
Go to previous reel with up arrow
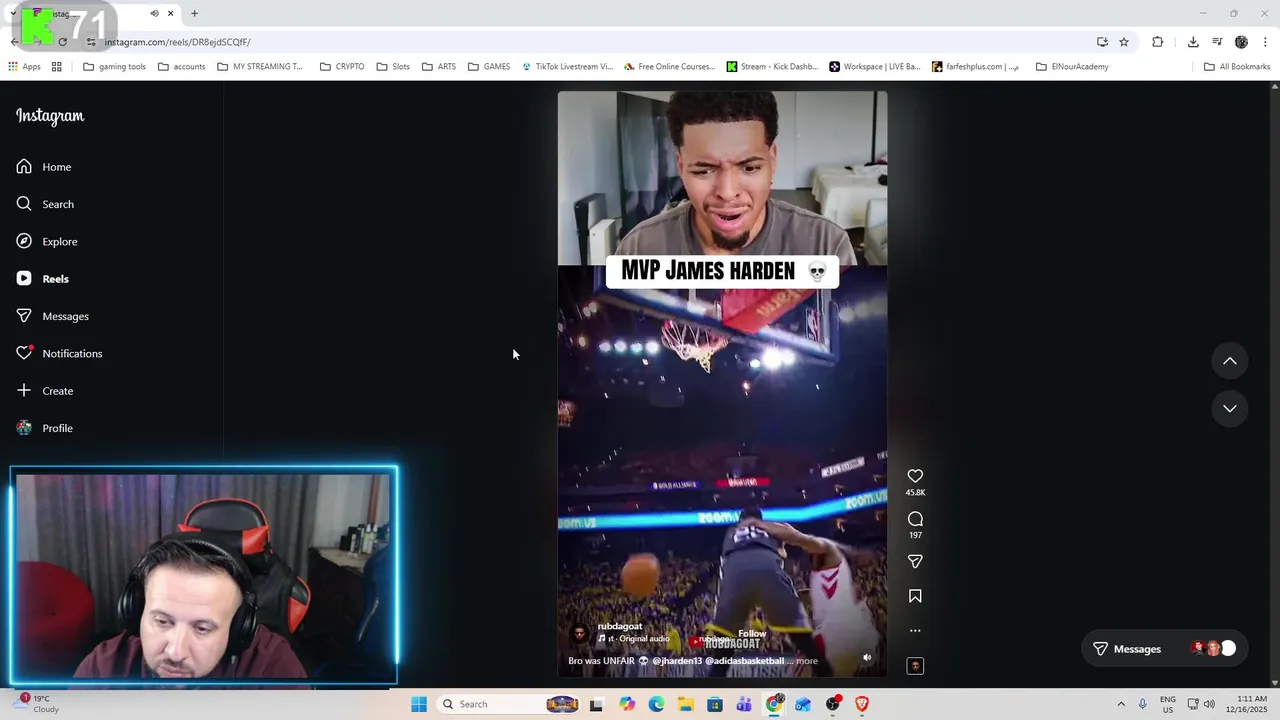[x=1230, y=361]
